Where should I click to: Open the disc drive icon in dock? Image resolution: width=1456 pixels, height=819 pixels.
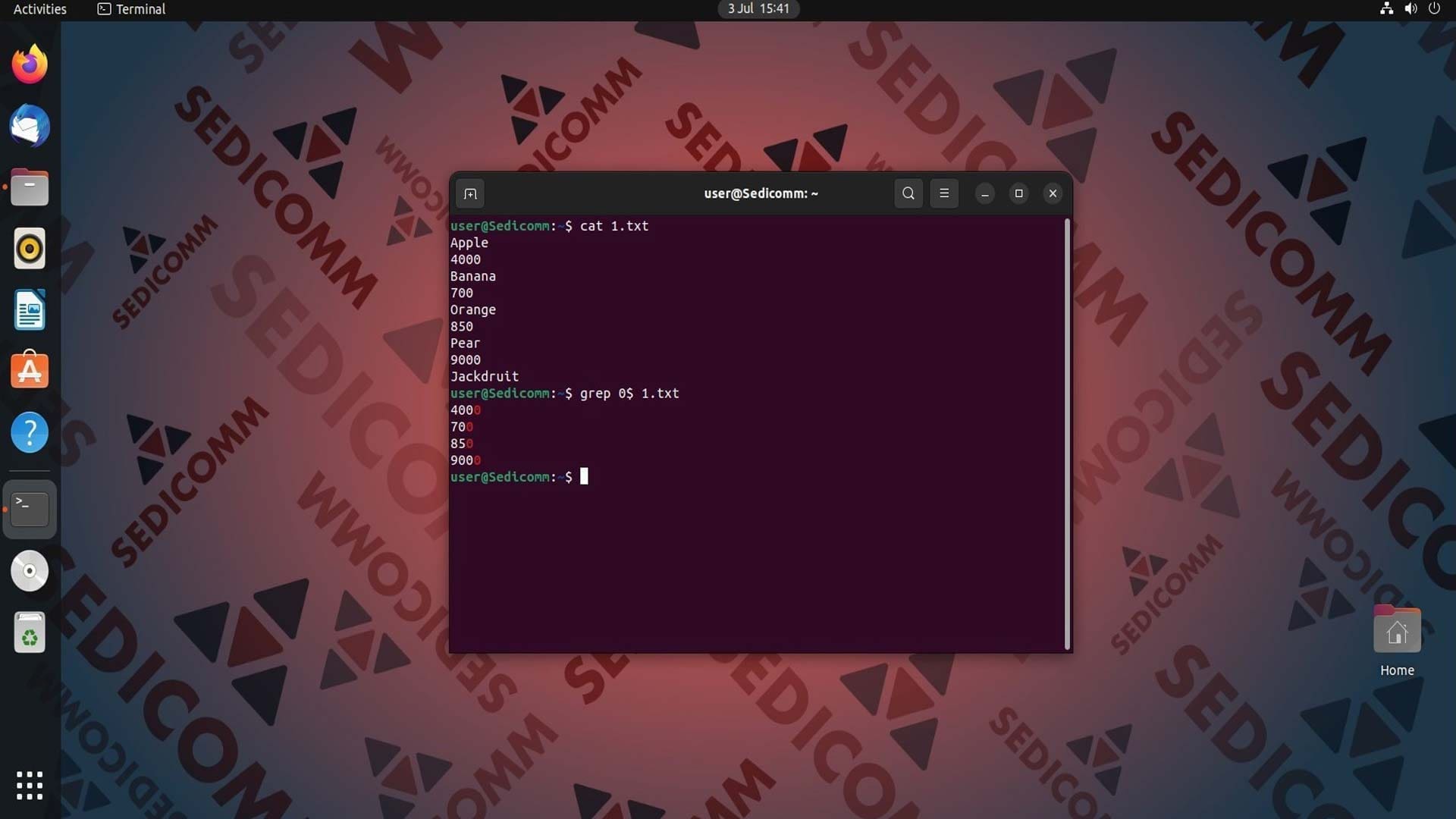click(30, 571)
